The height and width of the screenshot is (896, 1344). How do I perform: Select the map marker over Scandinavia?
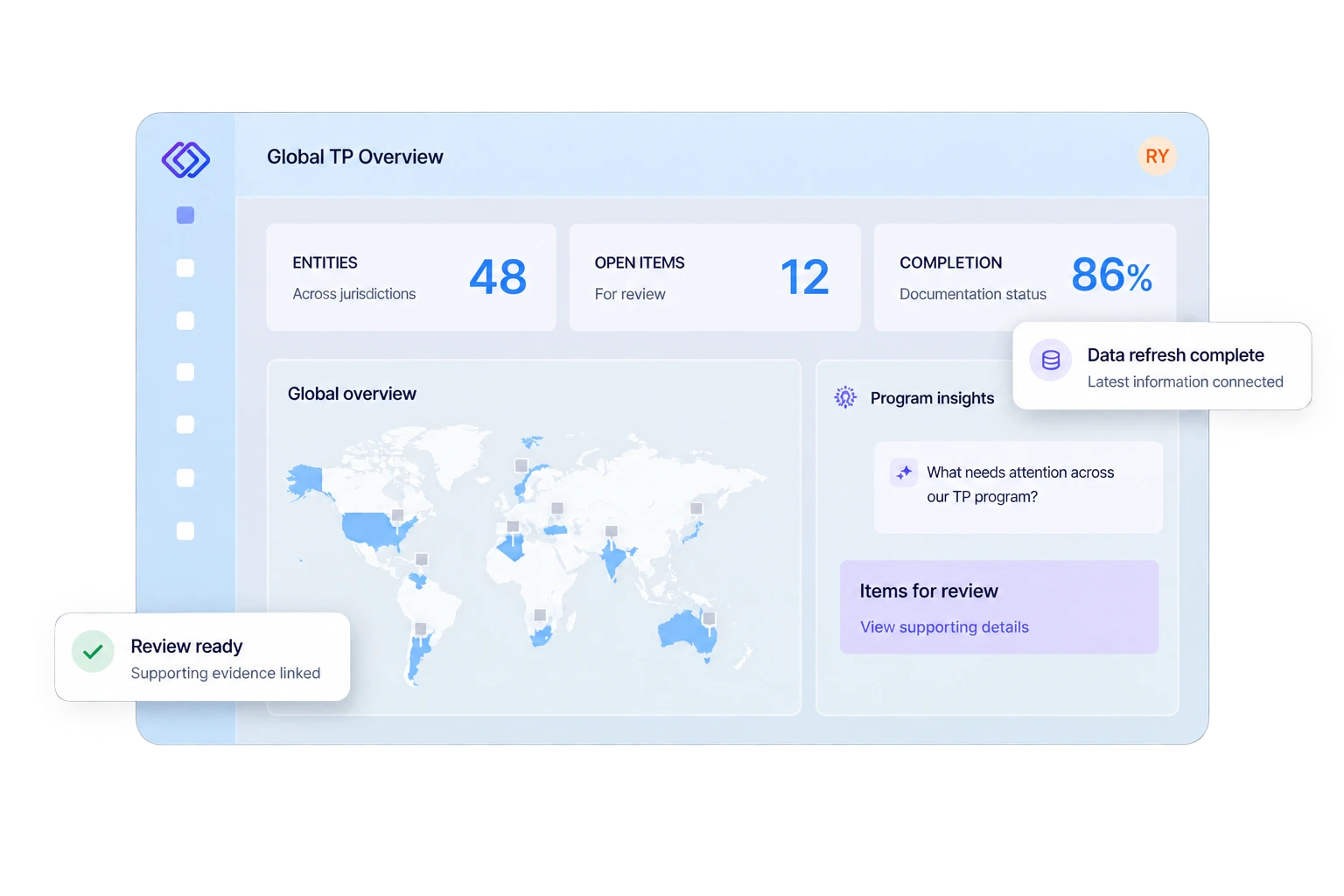(x=521, y=465)
